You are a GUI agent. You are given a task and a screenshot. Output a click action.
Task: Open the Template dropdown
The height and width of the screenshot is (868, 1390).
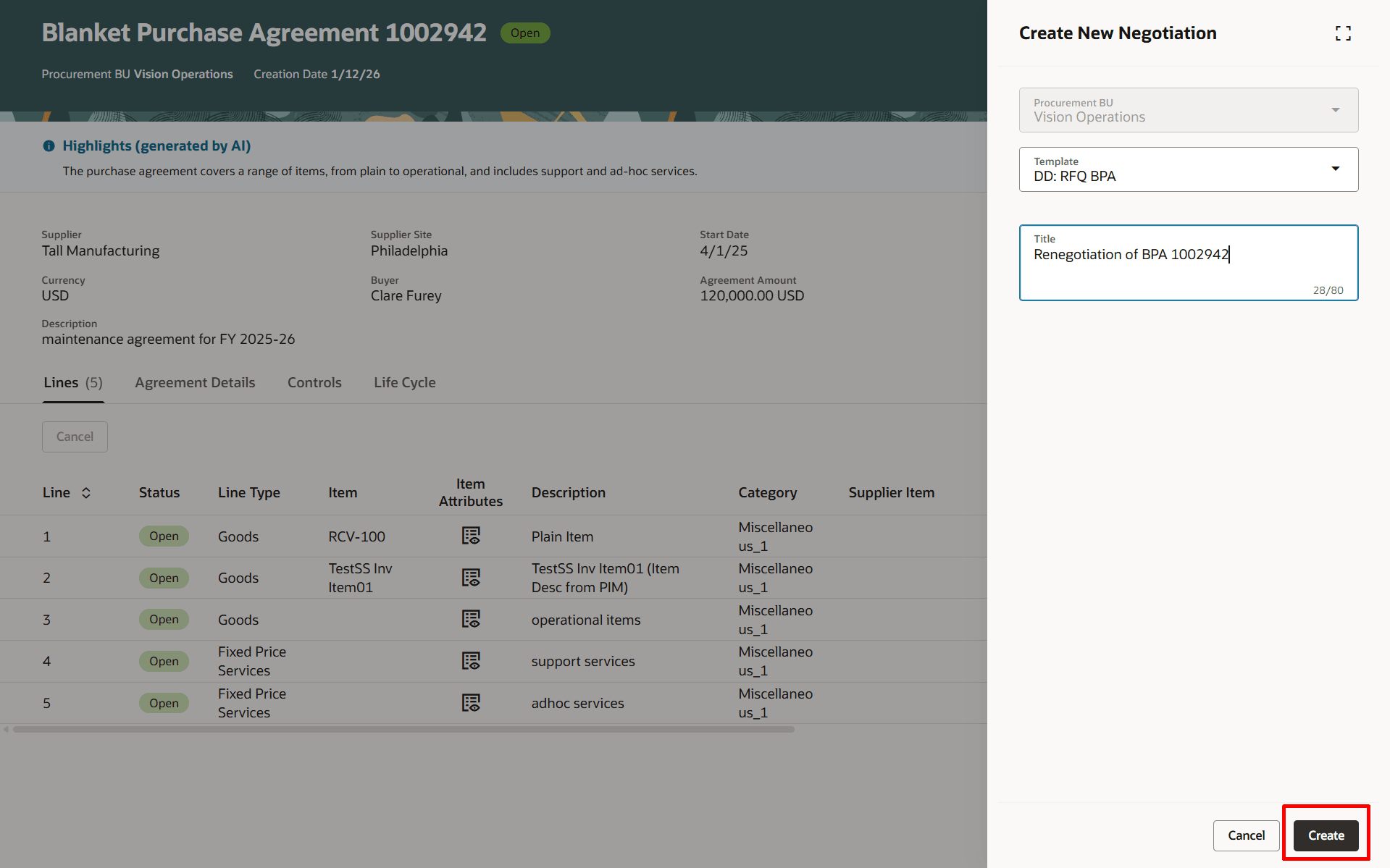pos(1335,169)
